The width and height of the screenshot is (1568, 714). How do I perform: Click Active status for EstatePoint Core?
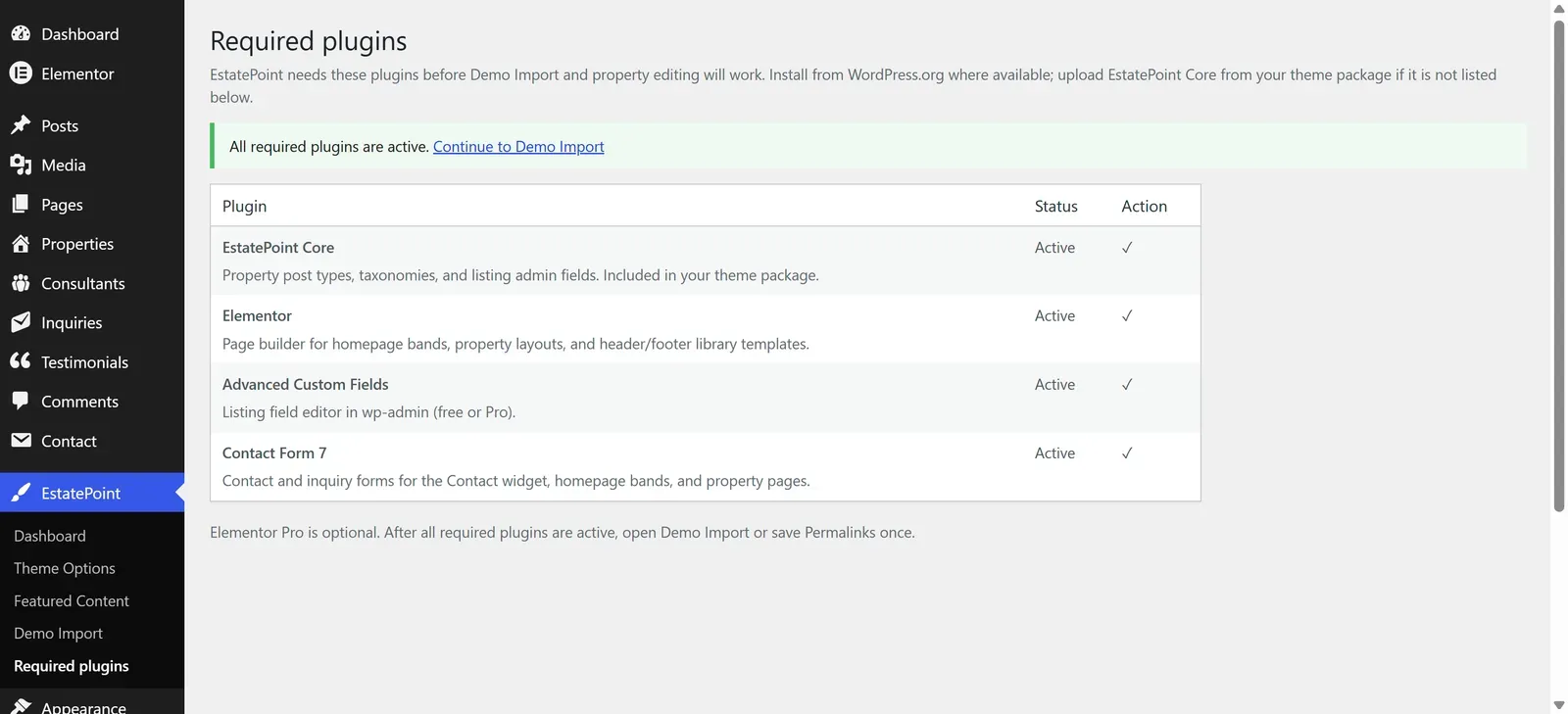[x=1054, y=248]
